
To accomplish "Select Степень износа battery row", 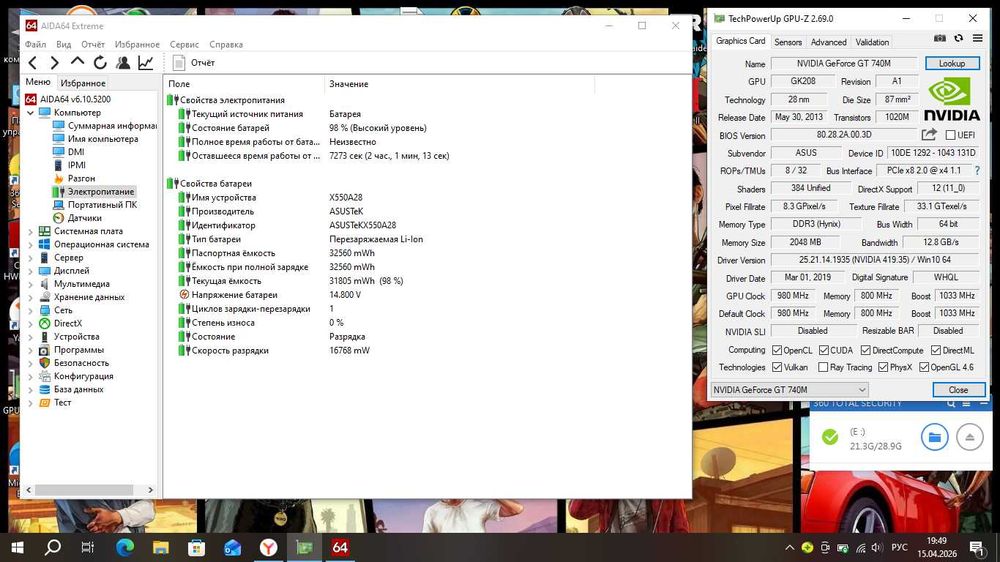I will click(x=426, y=323).
